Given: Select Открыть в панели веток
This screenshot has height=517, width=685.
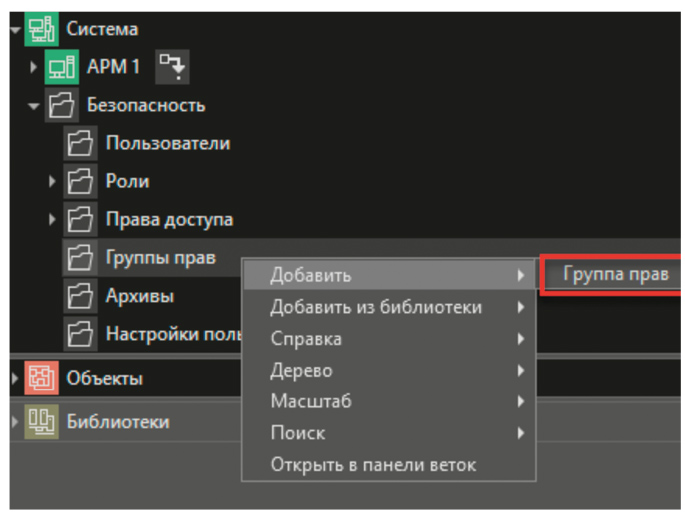Looking at the screenshot, I should (x=372, y=465).
